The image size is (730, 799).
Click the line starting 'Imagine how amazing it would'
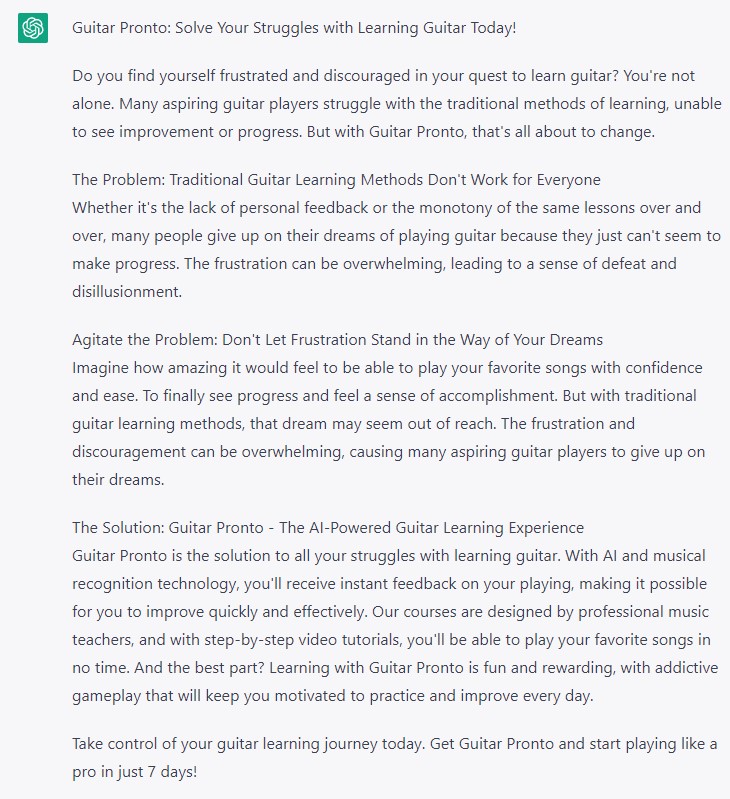pyautogui.click(x=387, y=368)
